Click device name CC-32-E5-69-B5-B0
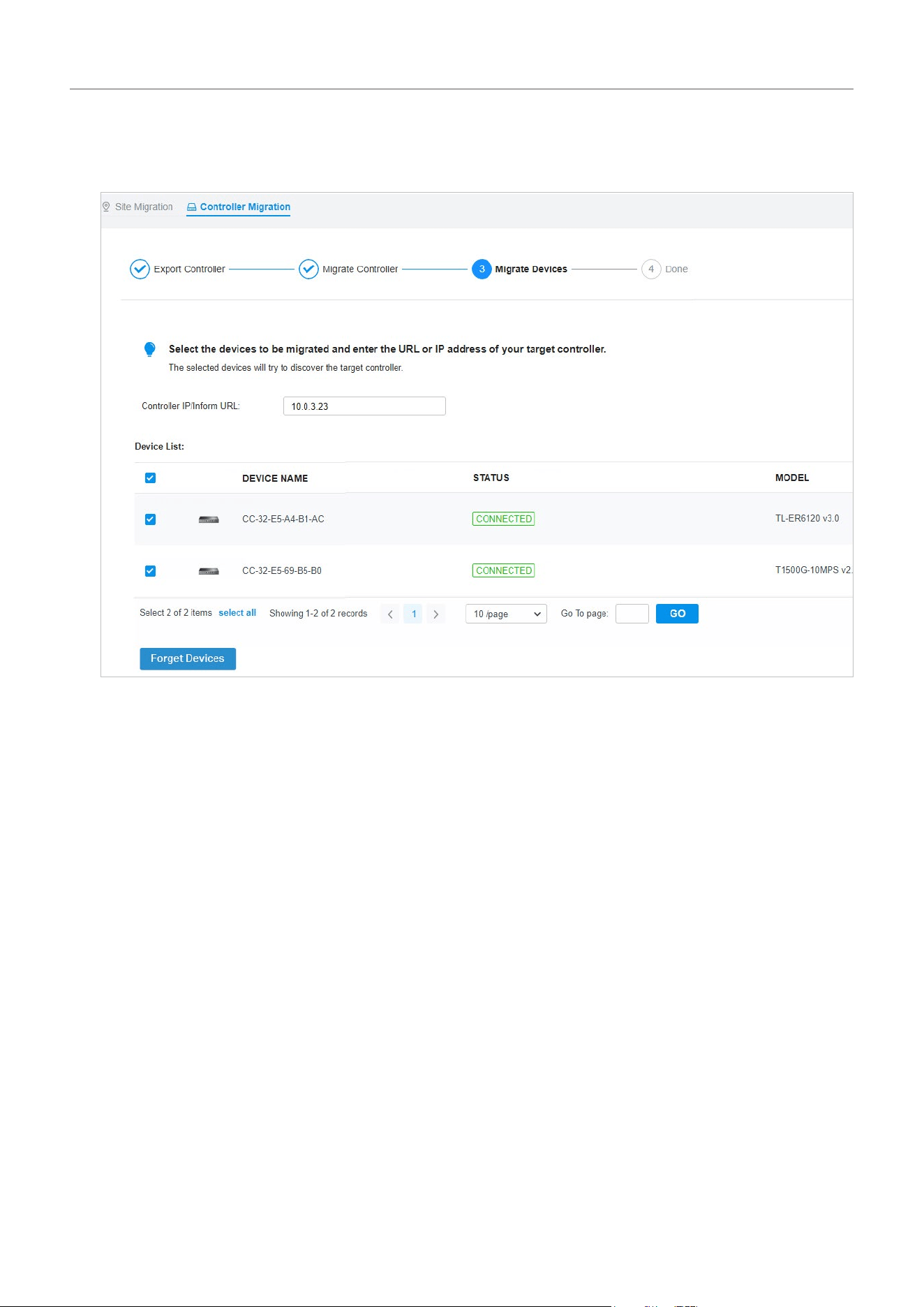Image resolution: width=924 pixels, height=1307 pixels. pyautogui.click(x=281, y=570)
